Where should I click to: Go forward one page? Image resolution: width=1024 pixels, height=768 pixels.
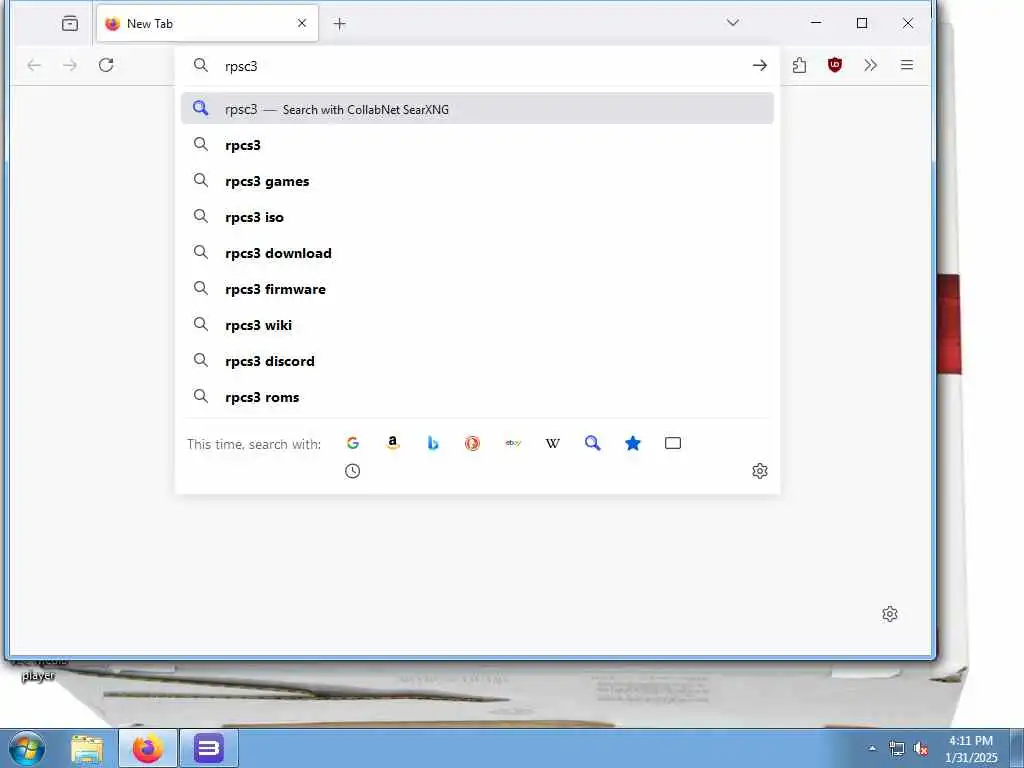(x=70, y=65)
